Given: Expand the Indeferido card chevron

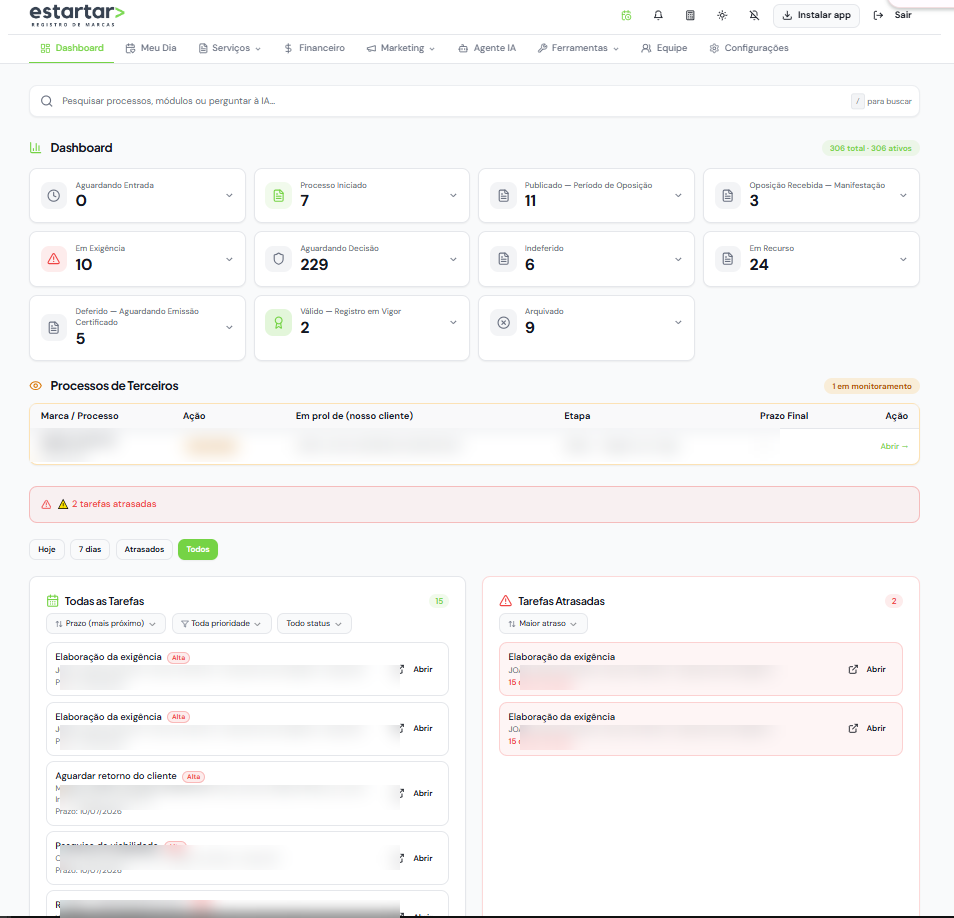Looking at the screenshot, I should tap(678, 259).
